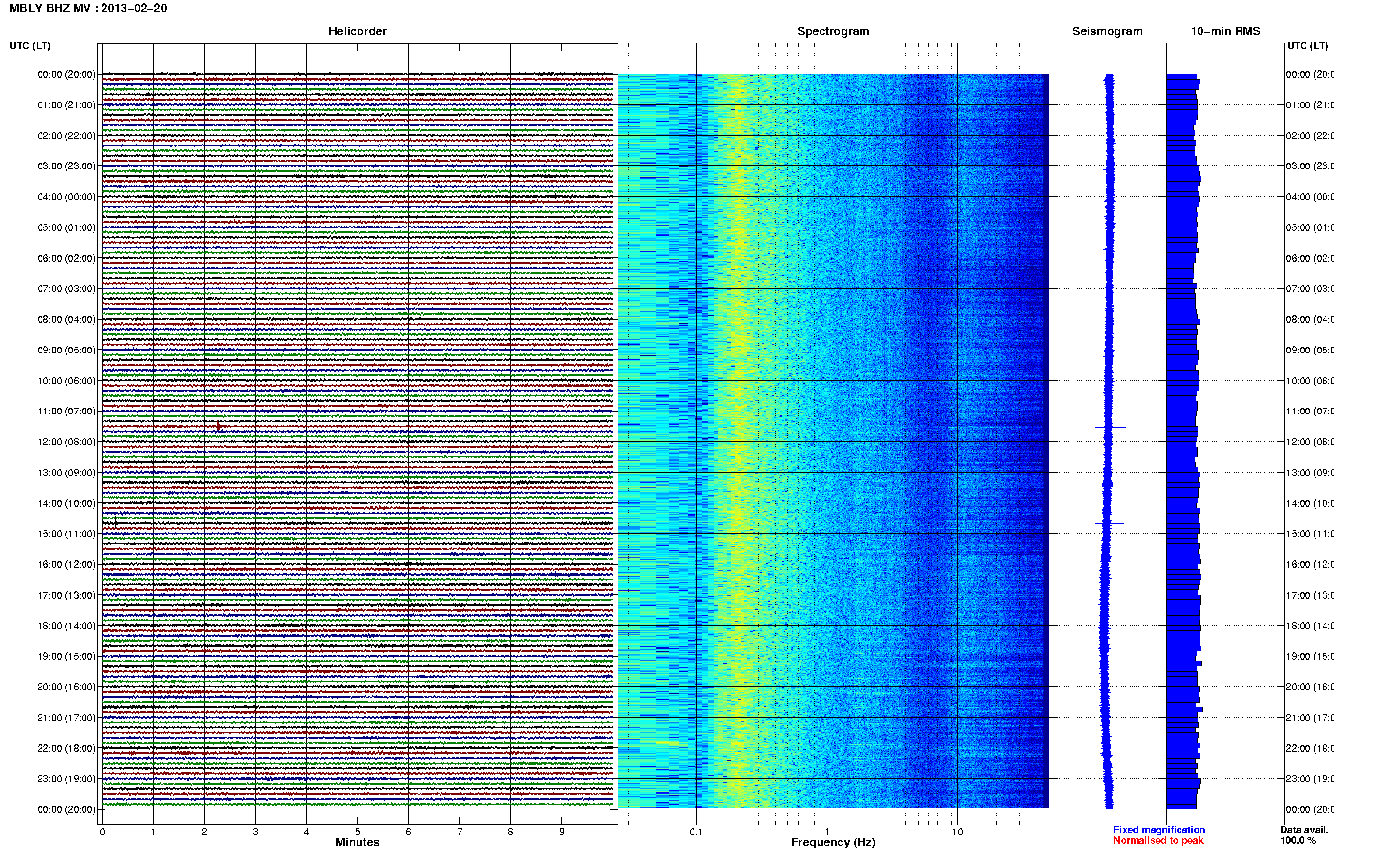Click the 'Normalised to peak' legend text
This screenshot has width=1389, height=868.
click(x=1158, y=840)
